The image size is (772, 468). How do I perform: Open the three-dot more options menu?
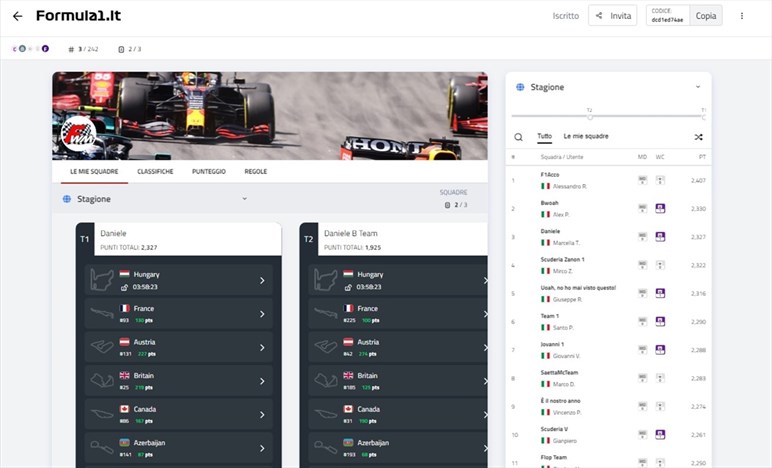[x=741, y=16]
